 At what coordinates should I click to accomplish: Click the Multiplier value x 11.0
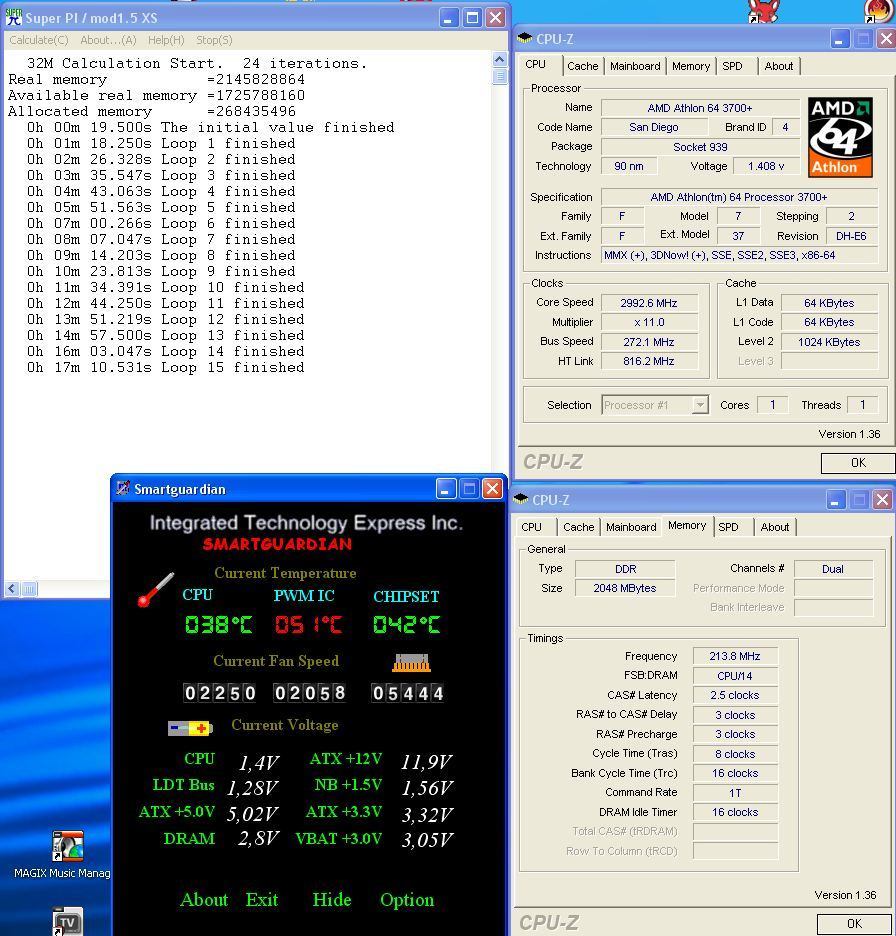(x=649, y=322)
